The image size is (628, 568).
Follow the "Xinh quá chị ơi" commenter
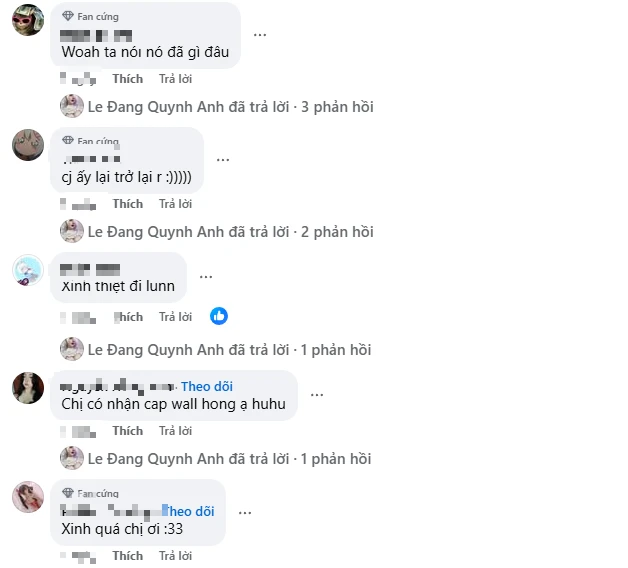(189, 512)
